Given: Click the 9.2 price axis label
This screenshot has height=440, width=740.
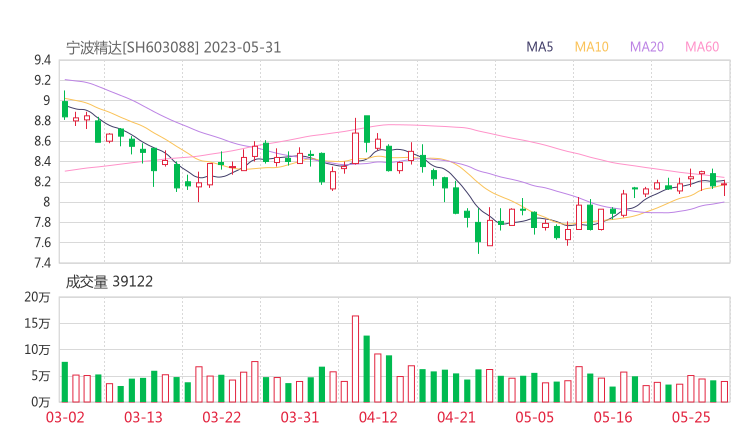Looking at the screenshot, I should click(42, 80).
